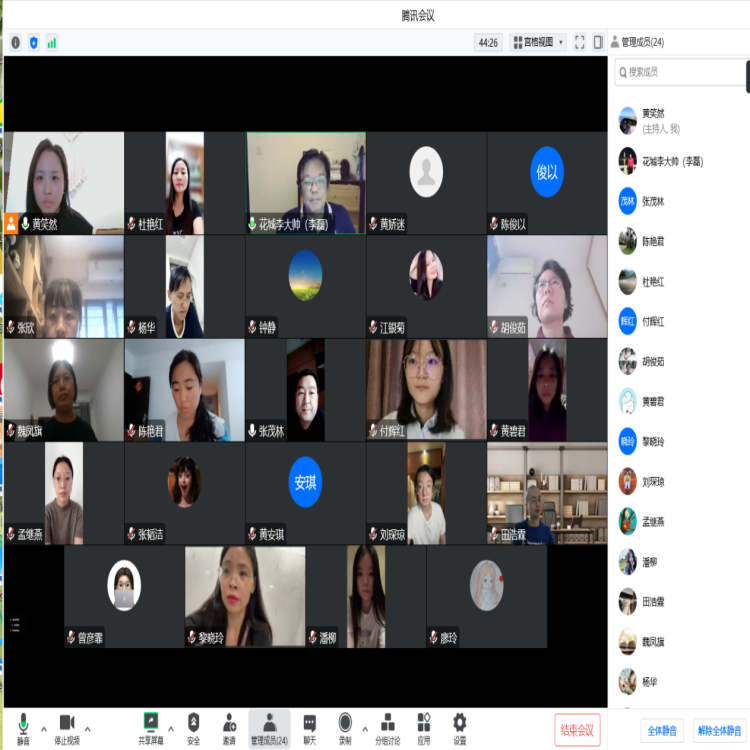The height and width of the screenshot is (750, 750).
Task: Enter full screen using the top bar icon
Action: (579, 42)
